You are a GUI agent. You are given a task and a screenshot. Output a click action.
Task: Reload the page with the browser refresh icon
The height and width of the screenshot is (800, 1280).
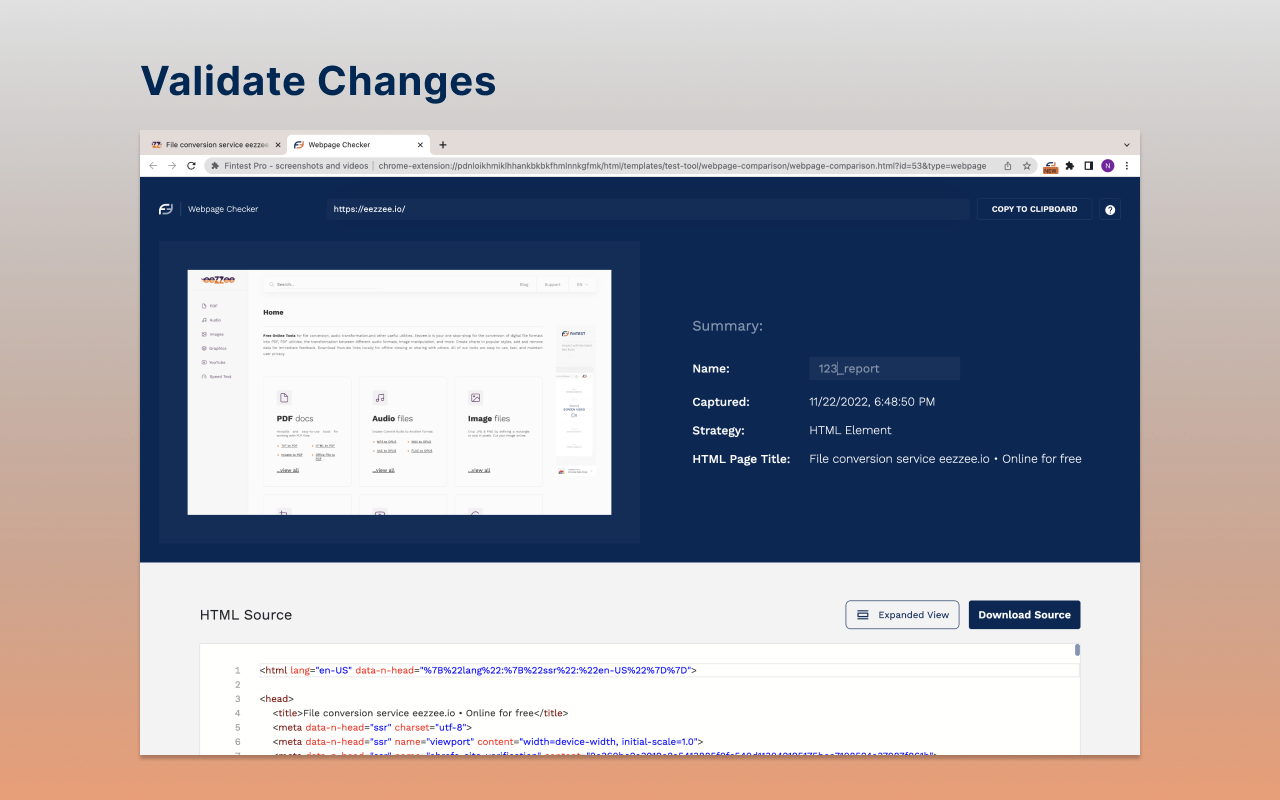(191, 166)
